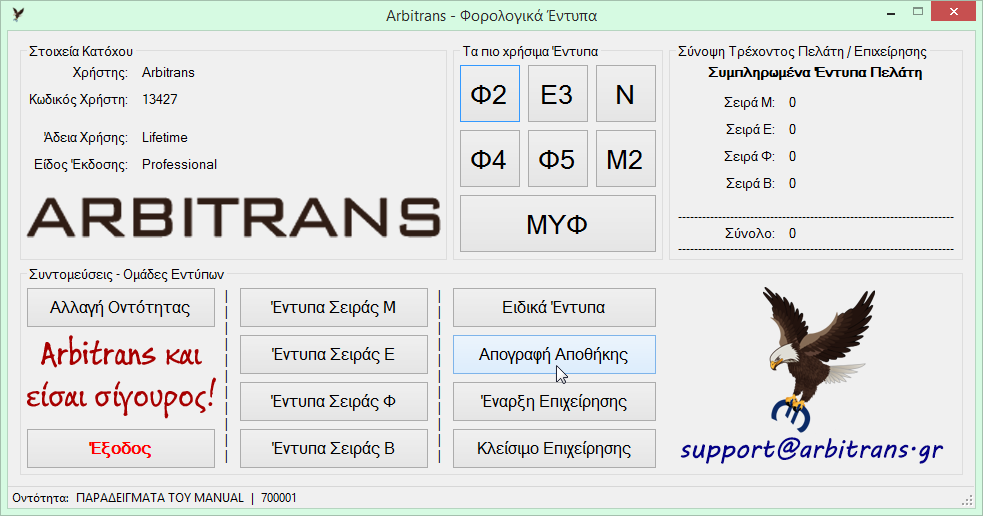Click the 'Σειρά Β:' count label
This screenshot has width=983, height=516.
[x=750, y=183]
